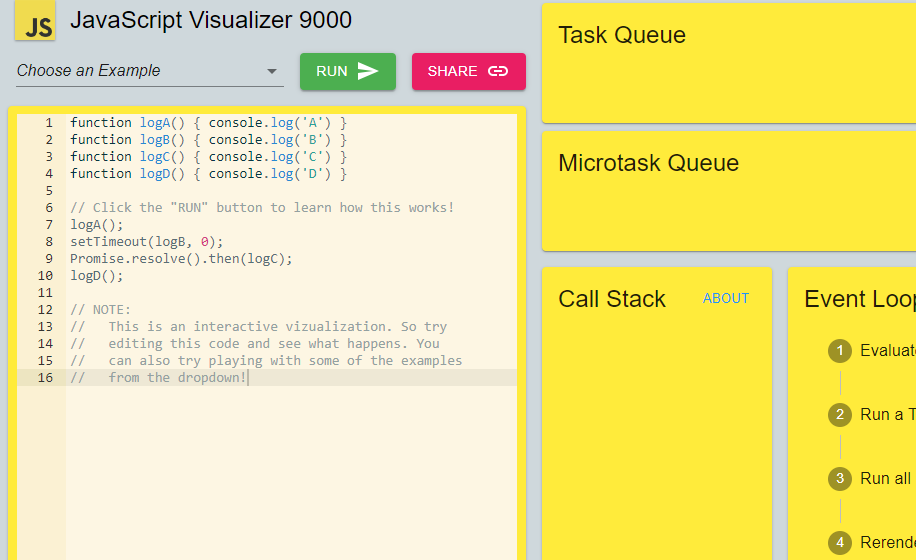
Task: Place cursor on the function logD line
Action: 209,173
